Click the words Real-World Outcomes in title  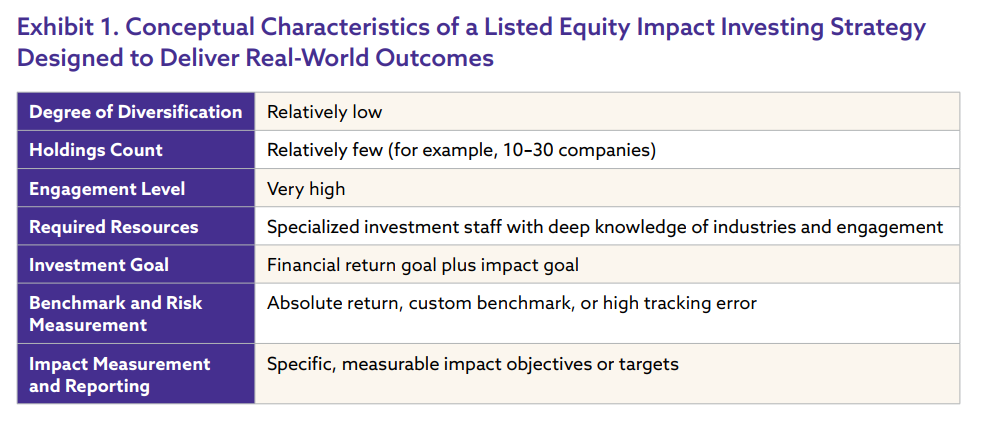pos(370,58)
